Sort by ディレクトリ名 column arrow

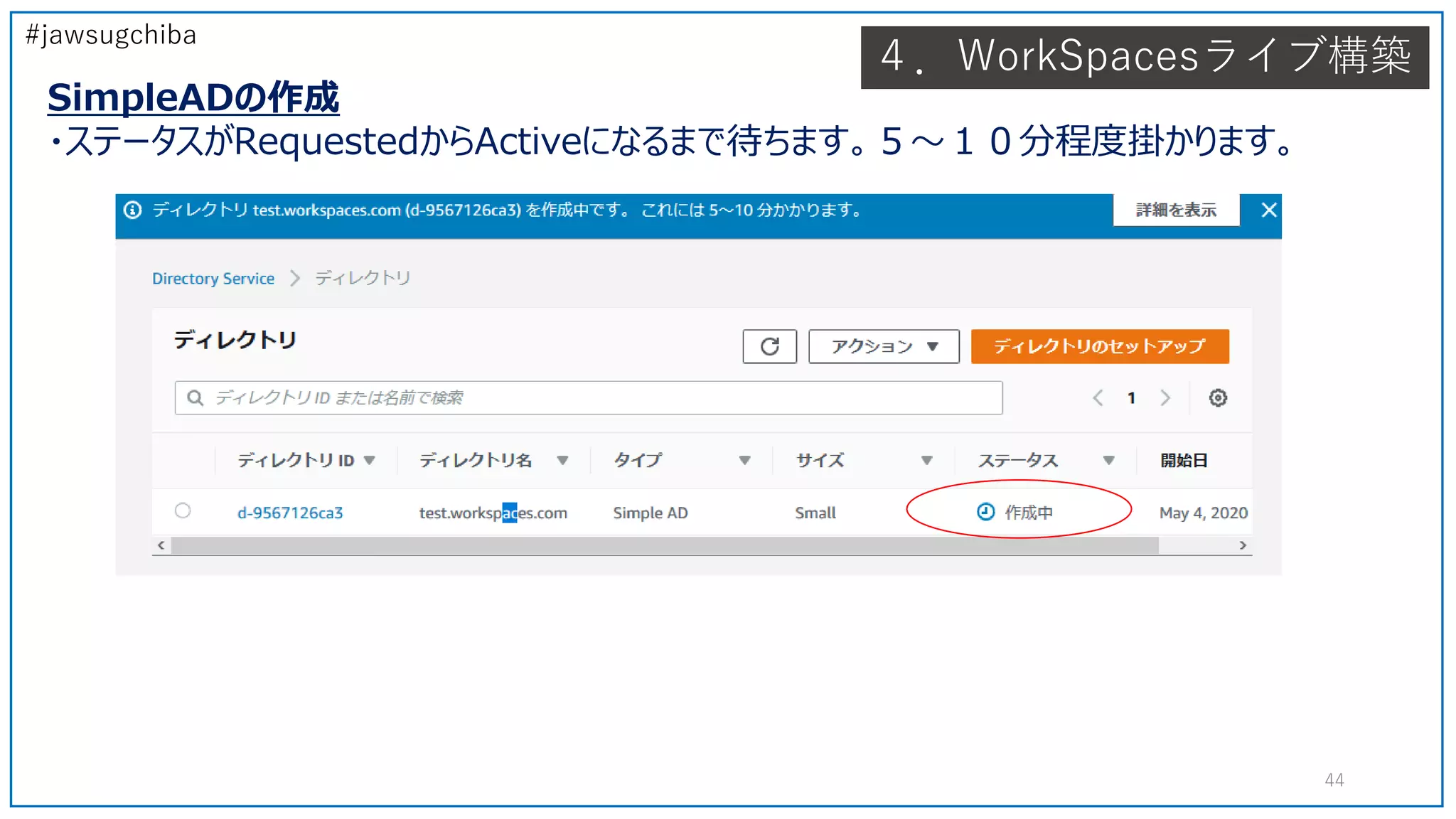(x=562, y=460)
